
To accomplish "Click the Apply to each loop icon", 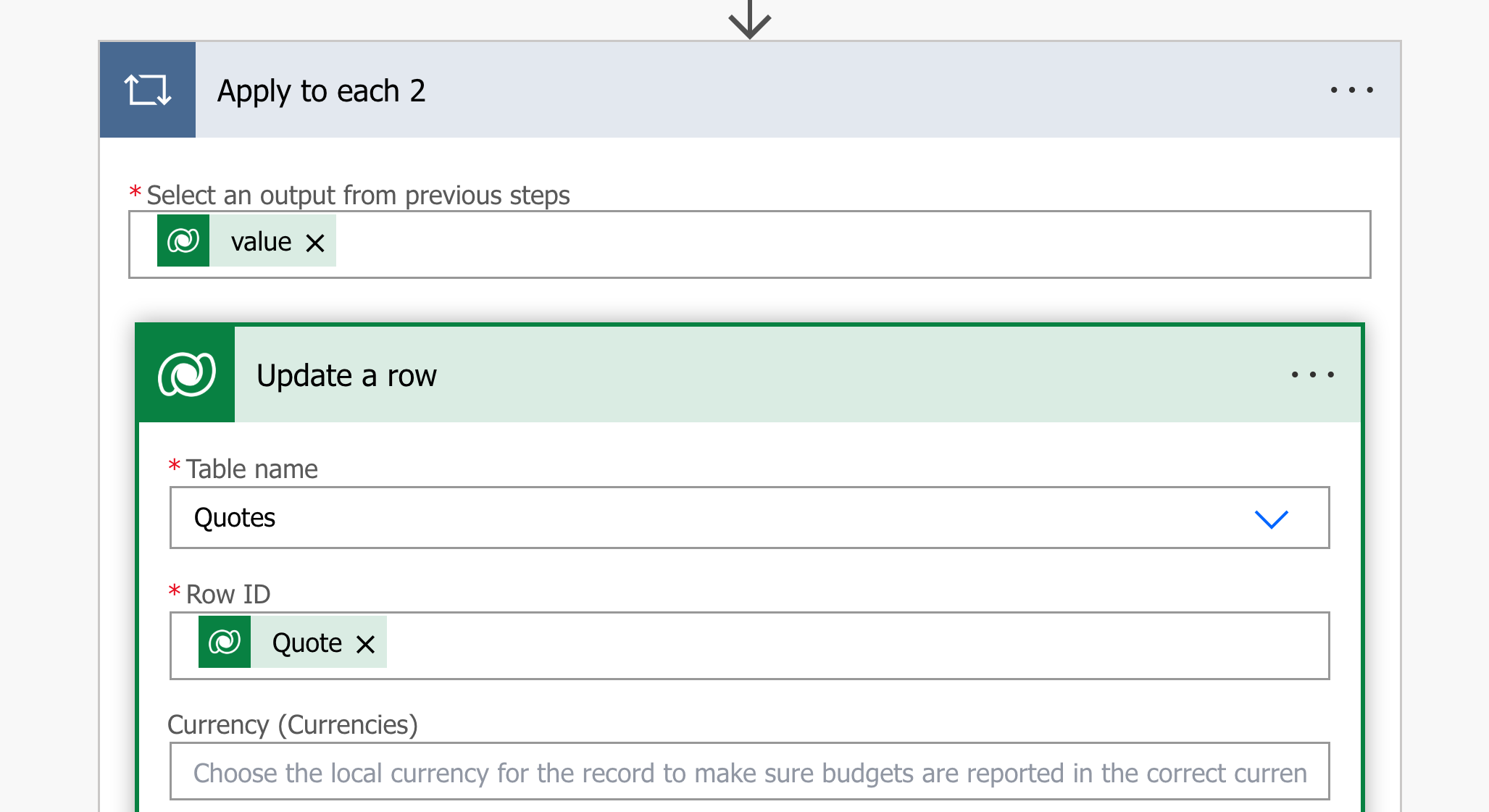I will pyautogui.click(x=148, y=90).
